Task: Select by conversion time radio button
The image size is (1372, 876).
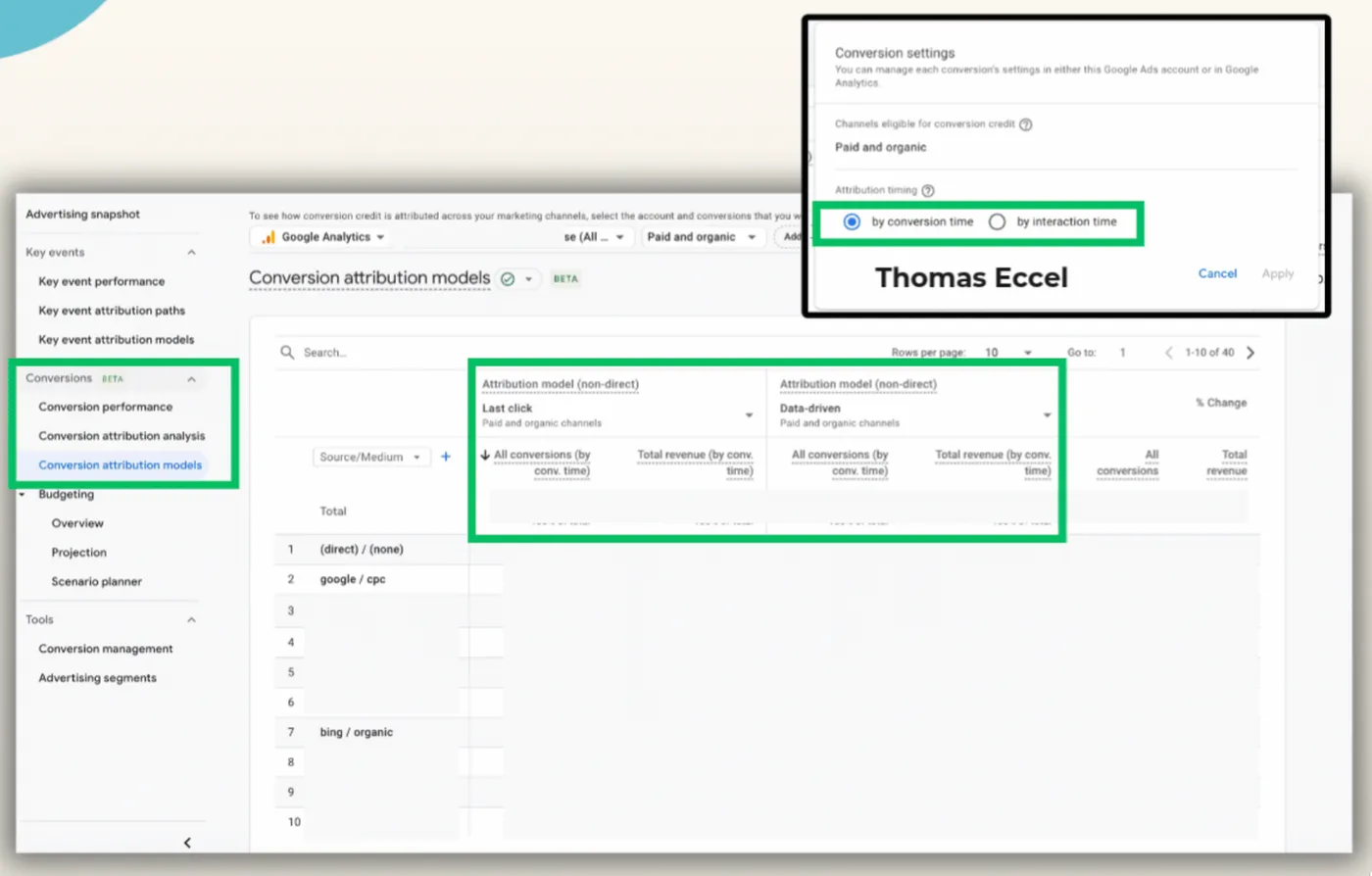Action: pos(852,222)
